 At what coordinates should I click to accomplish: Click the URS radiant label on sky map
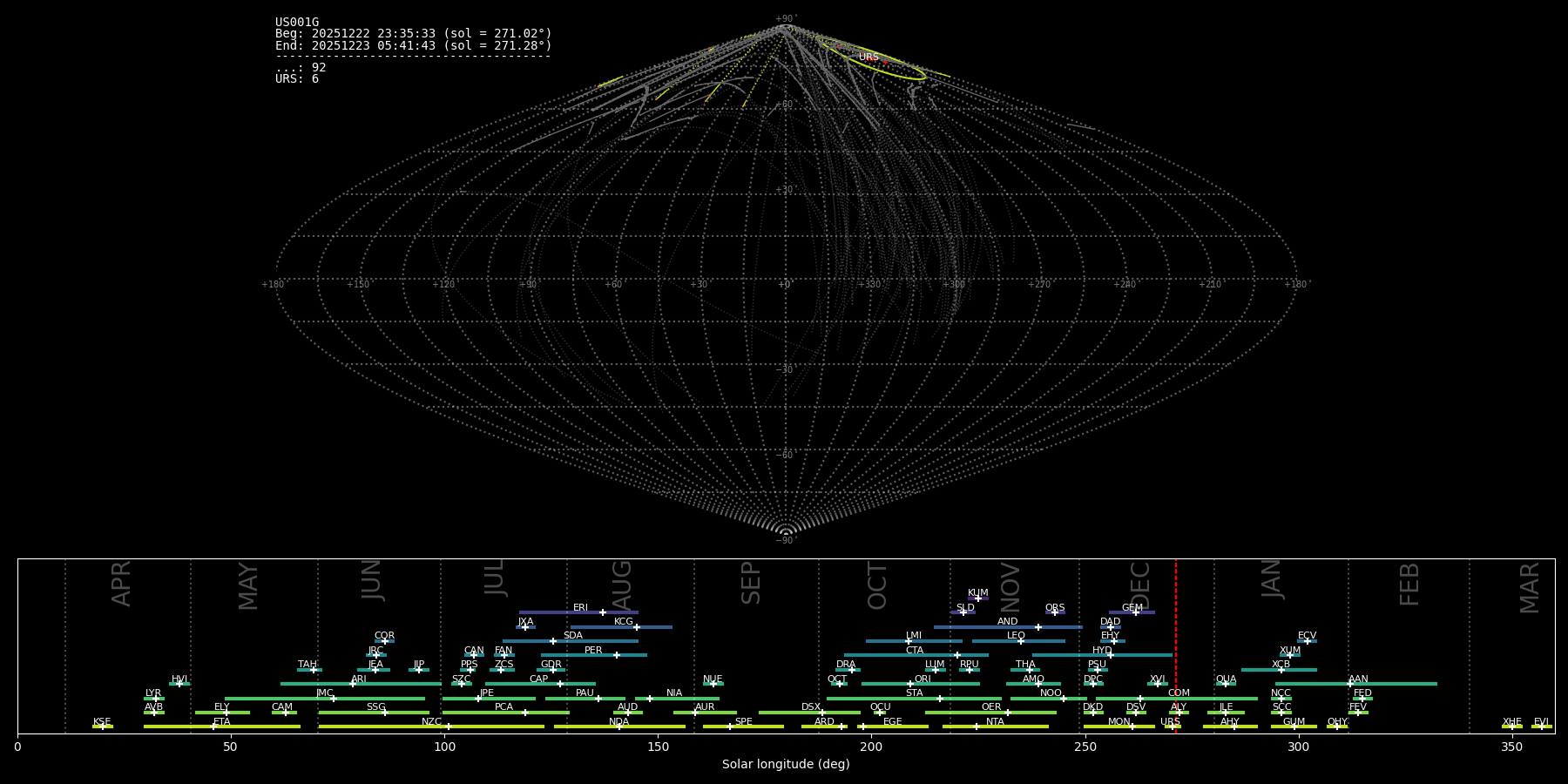click(868, 57)
